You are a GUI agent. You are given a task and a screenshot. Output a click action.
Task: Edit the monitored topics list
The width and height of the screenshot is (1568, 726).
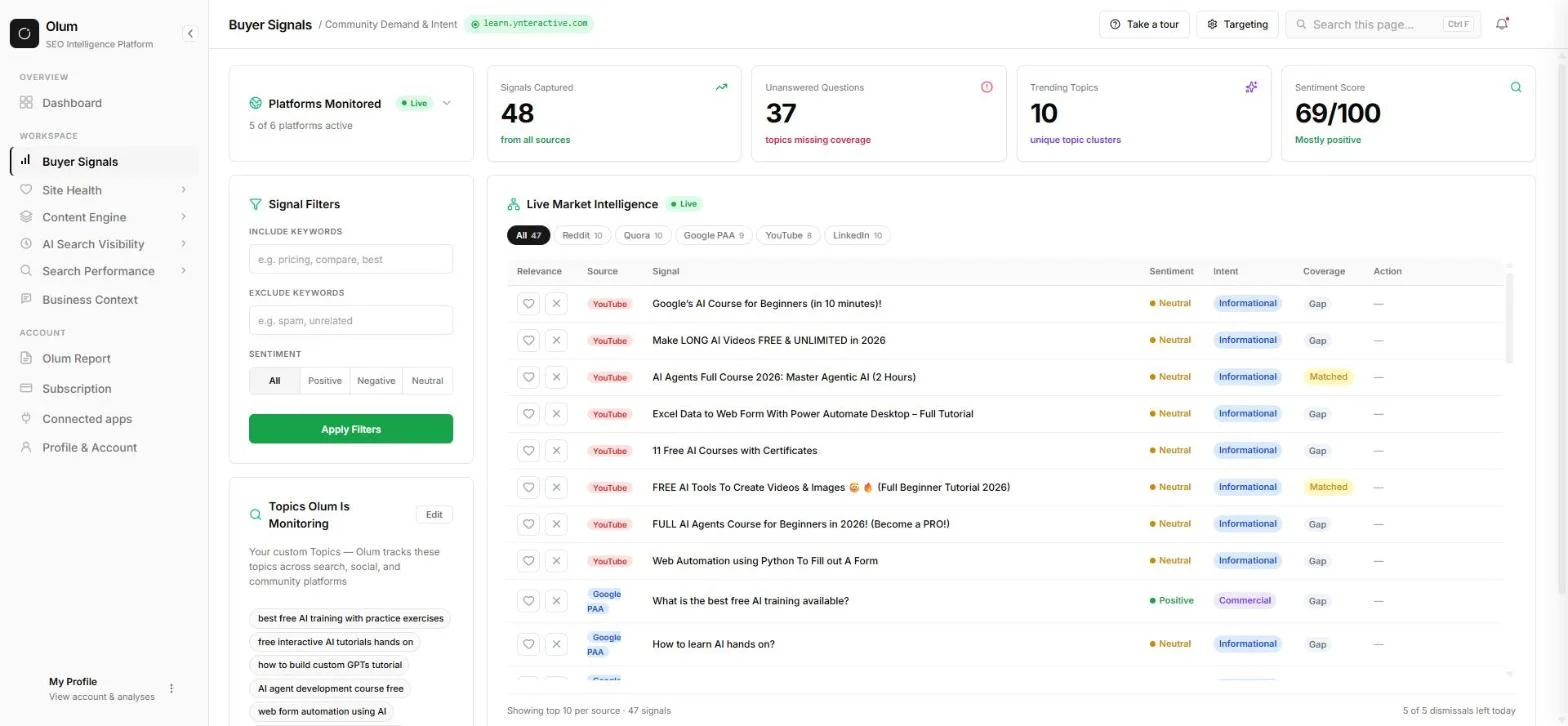(434, 515)
